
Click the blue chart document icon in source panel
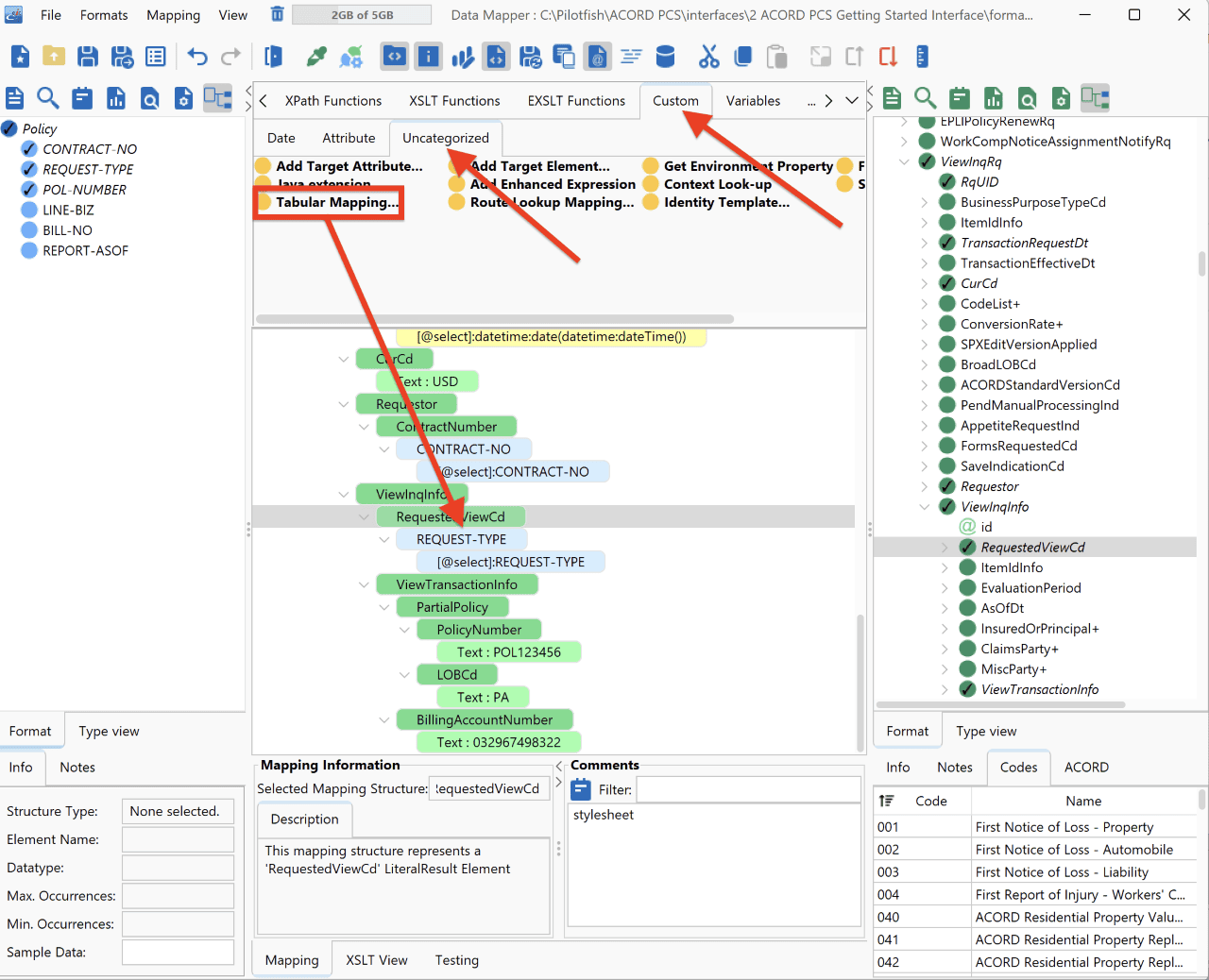pos(116,98)
